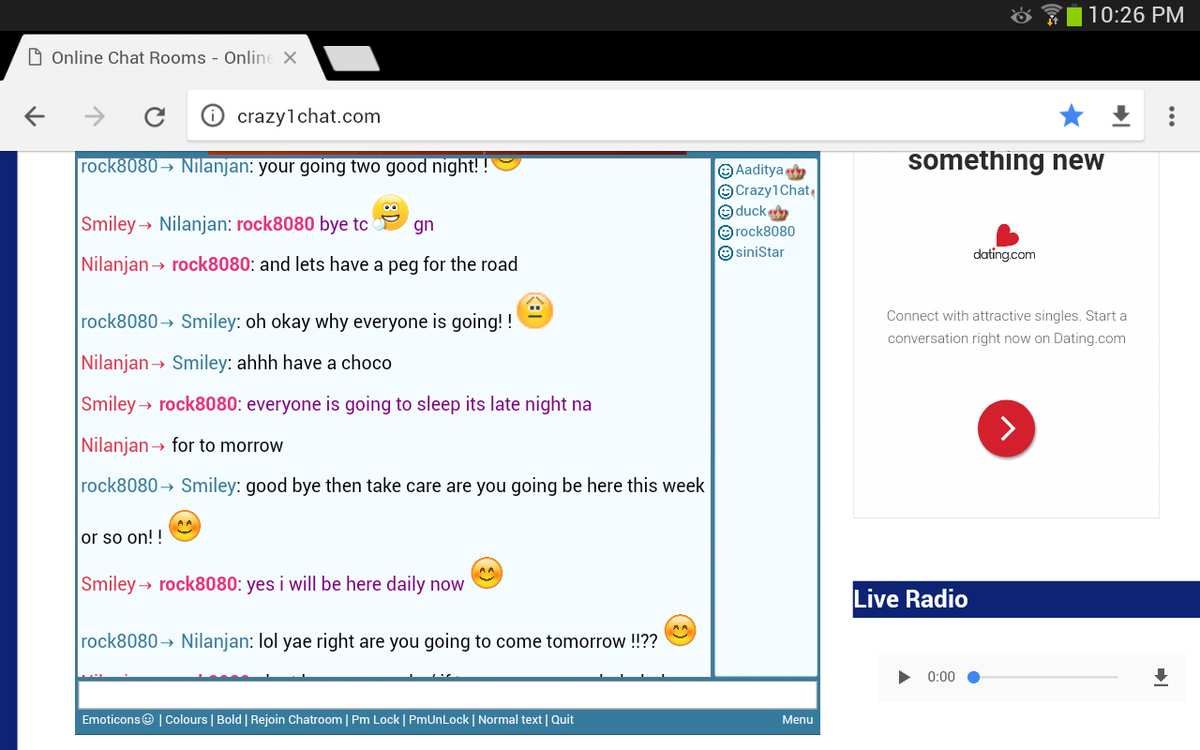Click PmUnLock option

coord(438,720)
